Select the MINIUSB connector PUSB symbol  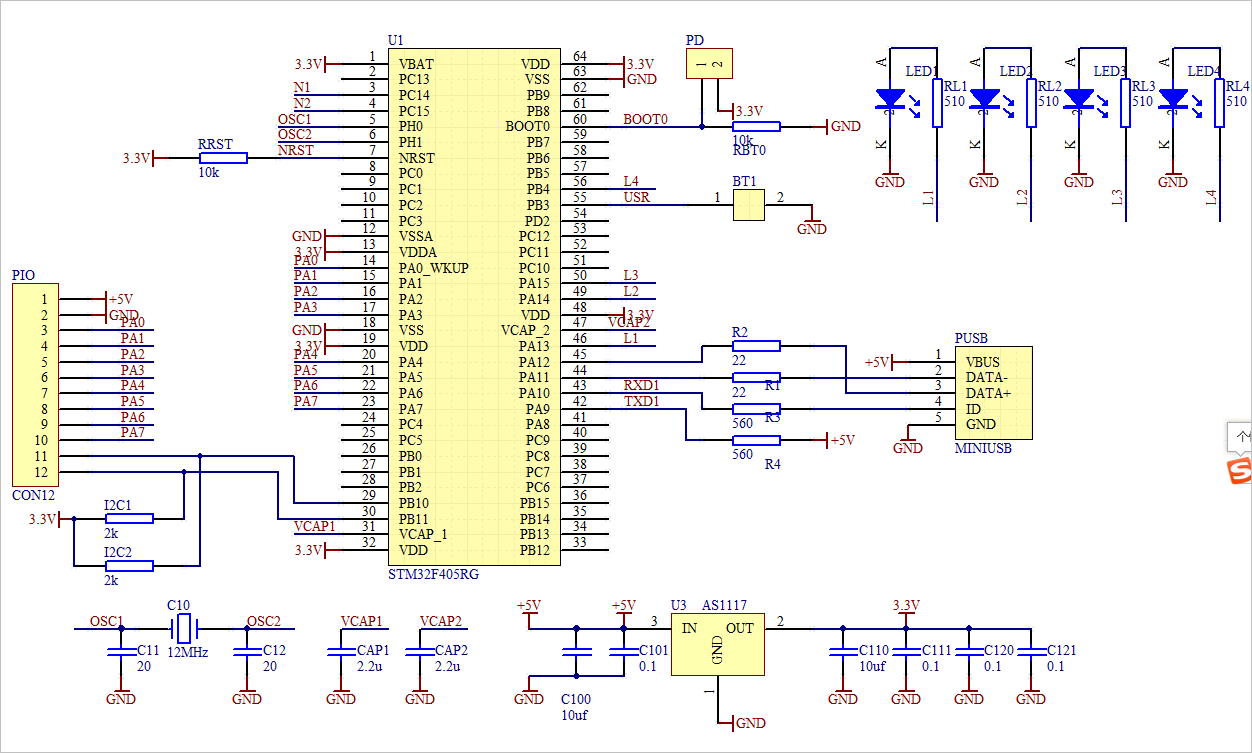tap(994, 392)
